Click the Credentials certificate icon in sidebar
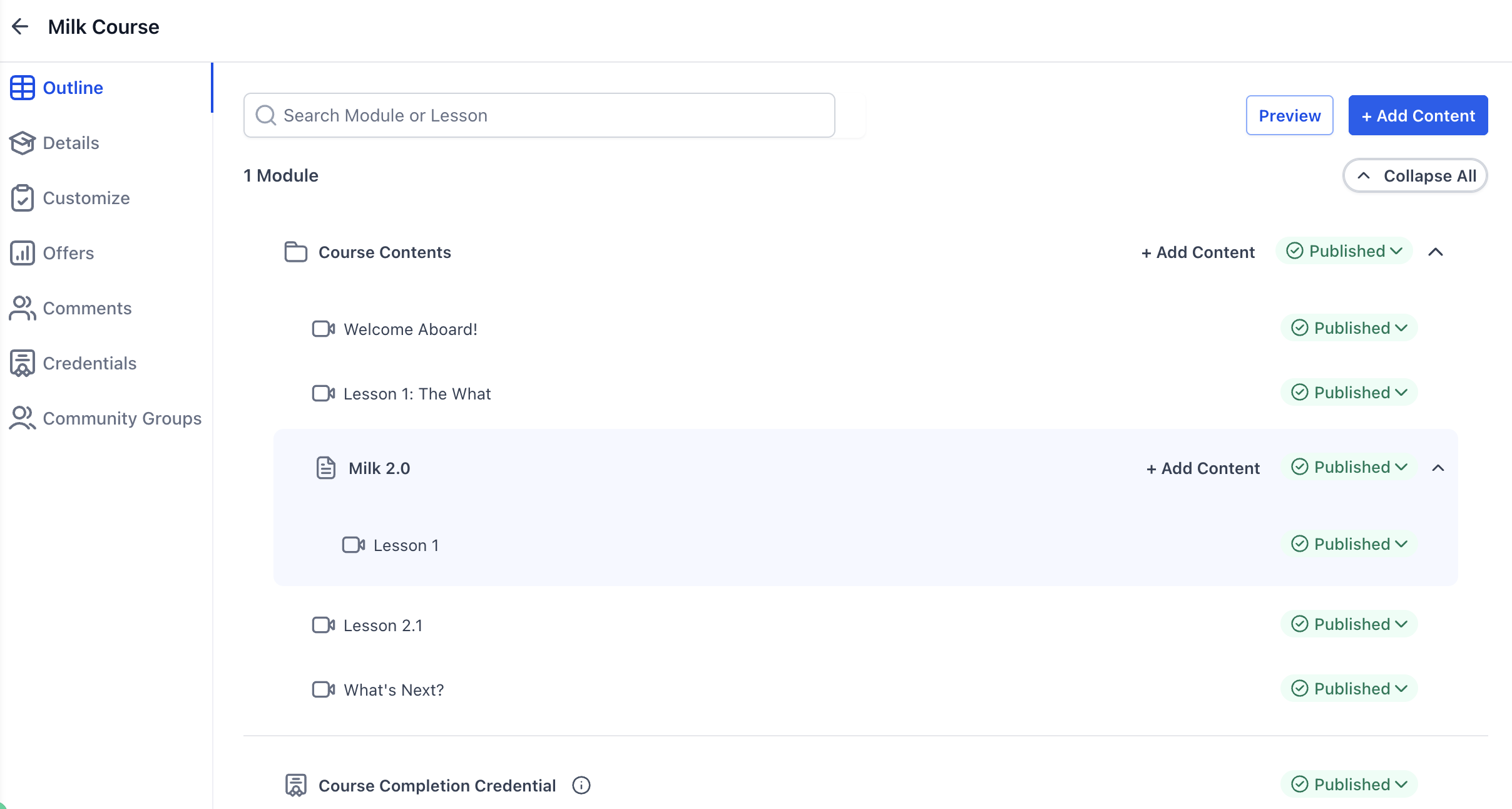Screen dimensions: 1512x809 pyautogui.click(x=23, y=363)
